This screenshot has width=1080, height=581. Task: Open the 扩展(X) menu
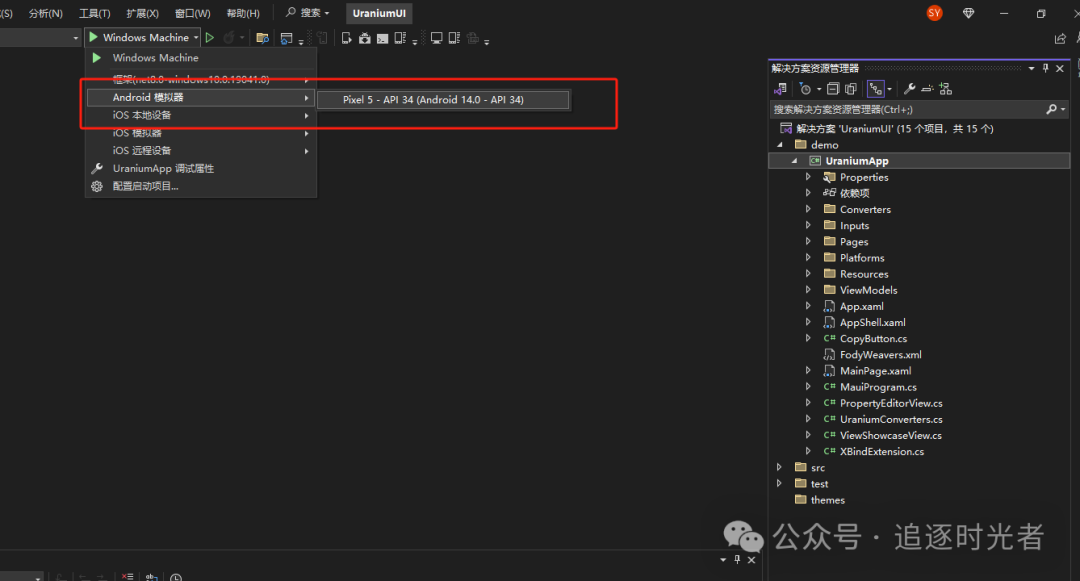(142, 13)
